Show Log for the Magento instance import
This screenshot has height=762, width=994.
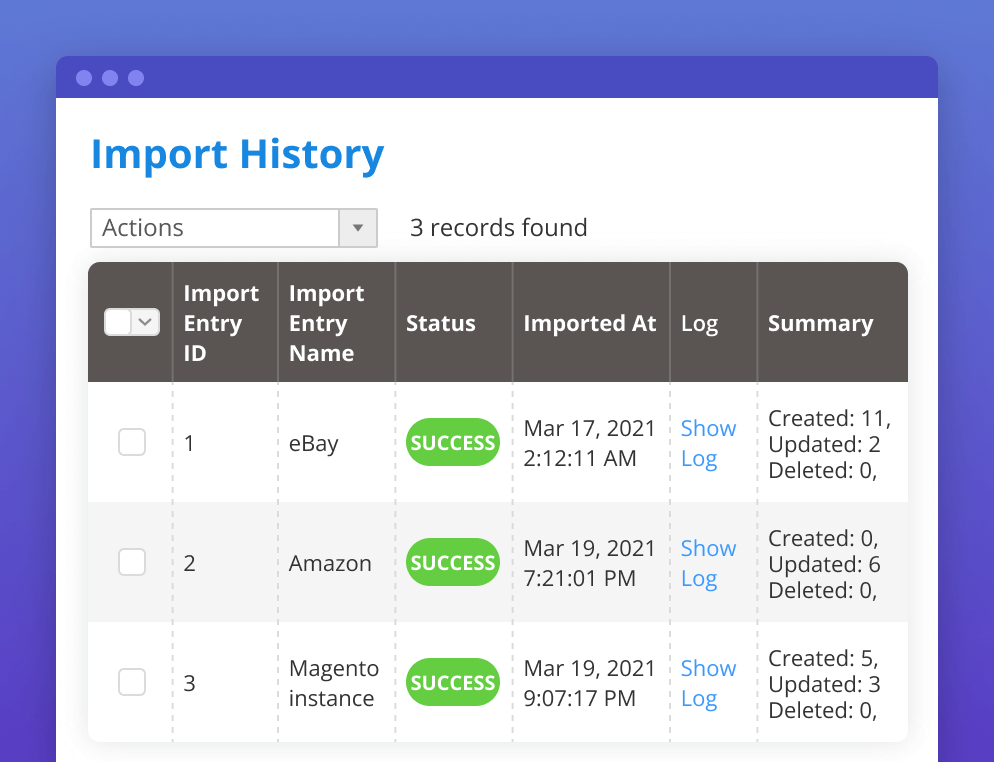coord(708,682)
